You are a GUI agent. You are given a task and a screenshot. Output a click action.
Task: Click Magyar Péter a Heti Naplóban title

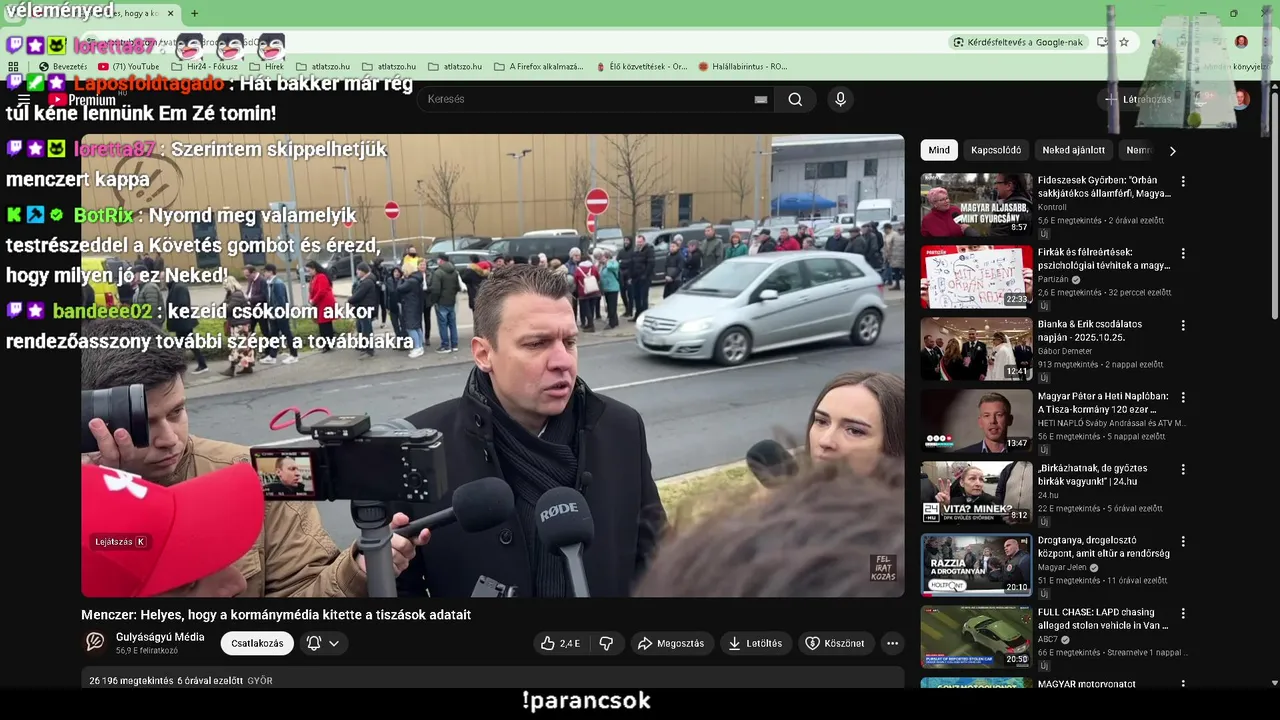(1103, 403)
